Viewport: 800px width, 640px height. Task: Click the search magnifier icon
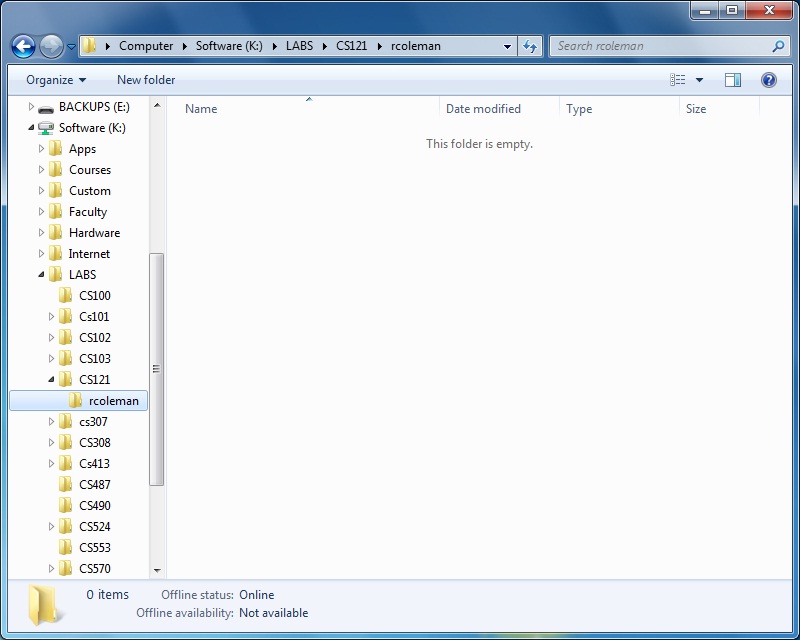tap(778, 46)
